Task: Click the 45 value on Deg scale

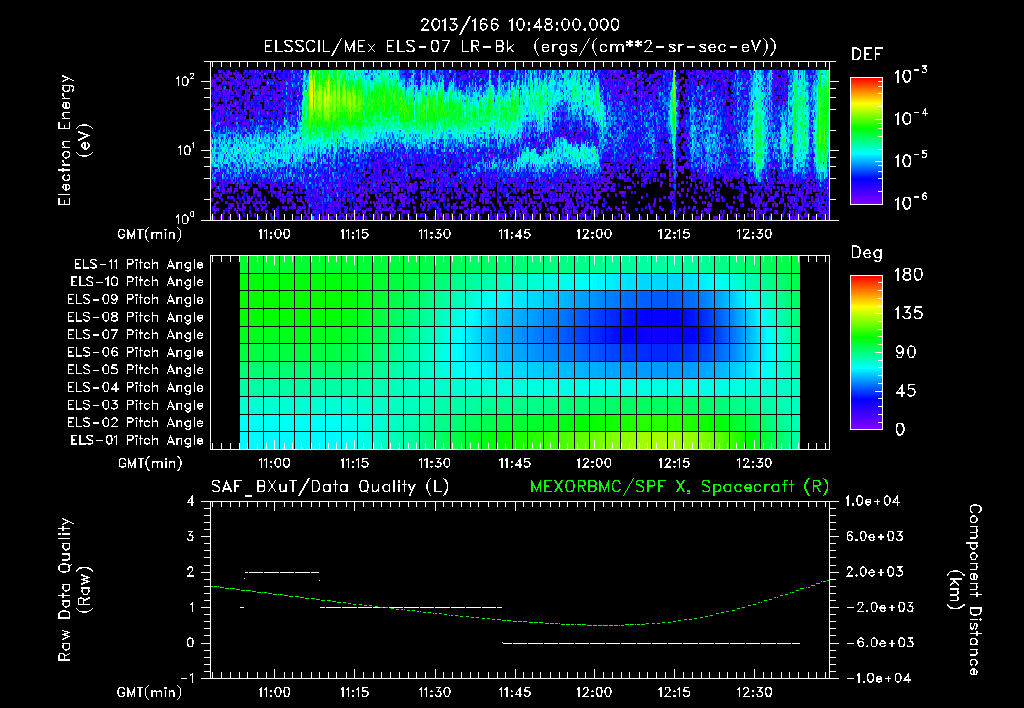Action: (906, 391)
